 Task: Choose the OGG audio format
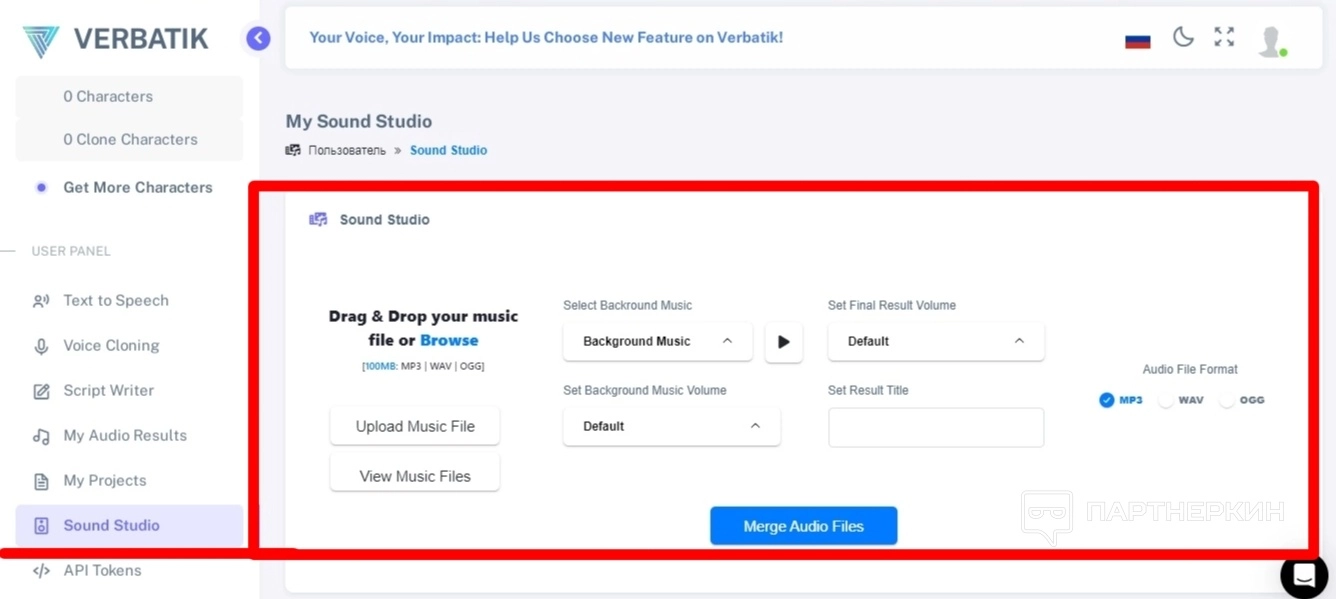pyautogui.click(x=1227, y=400)
